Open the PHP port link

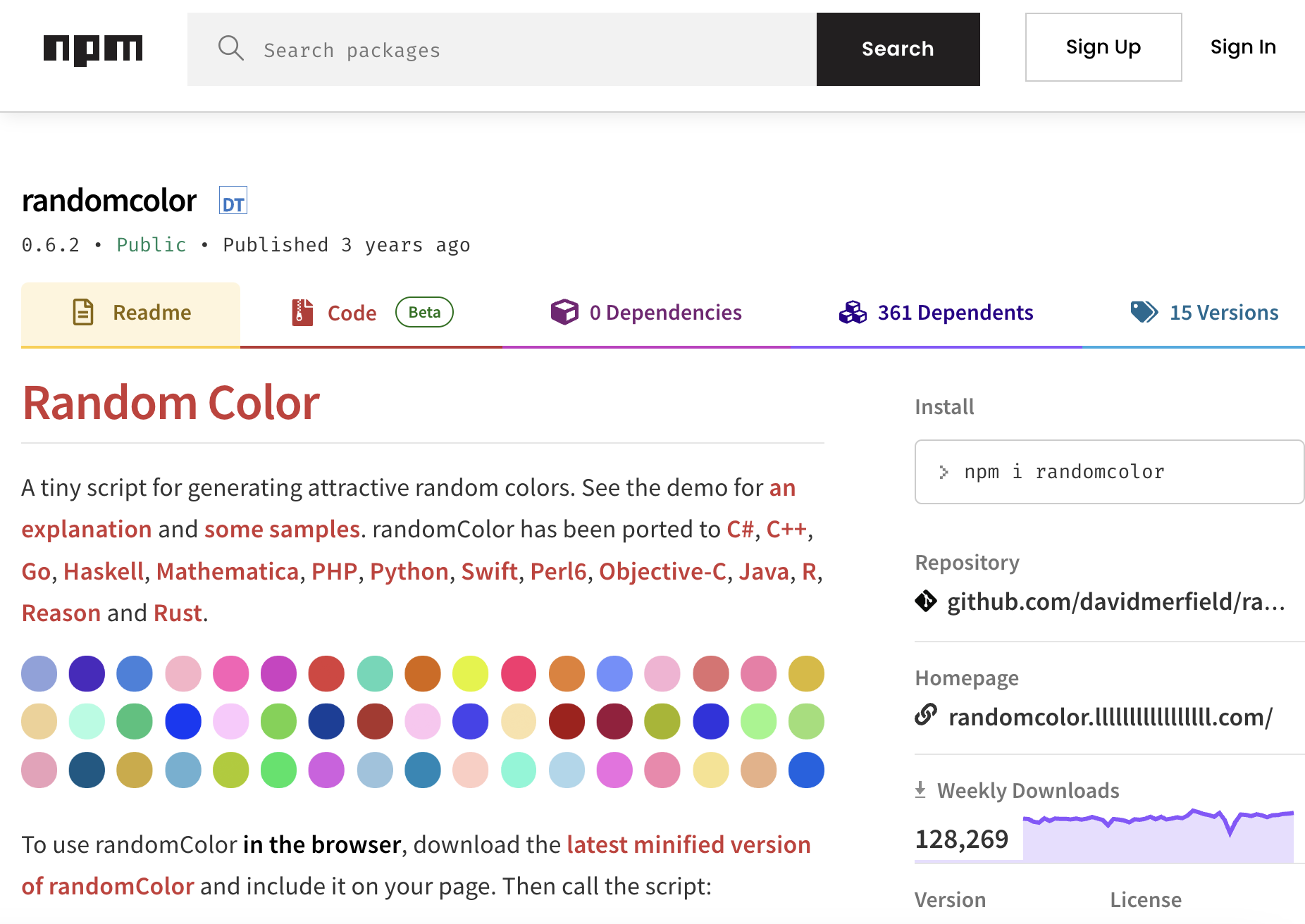pos(335,571)
